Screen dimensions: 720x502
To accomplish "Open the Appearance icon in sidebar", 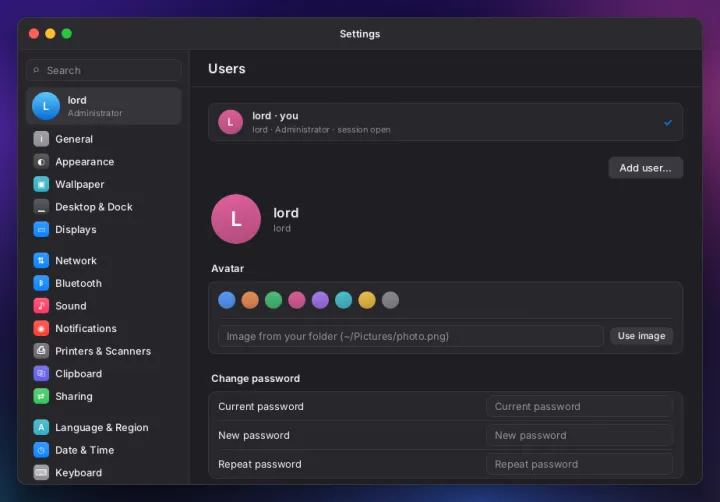I will (41, 162).
